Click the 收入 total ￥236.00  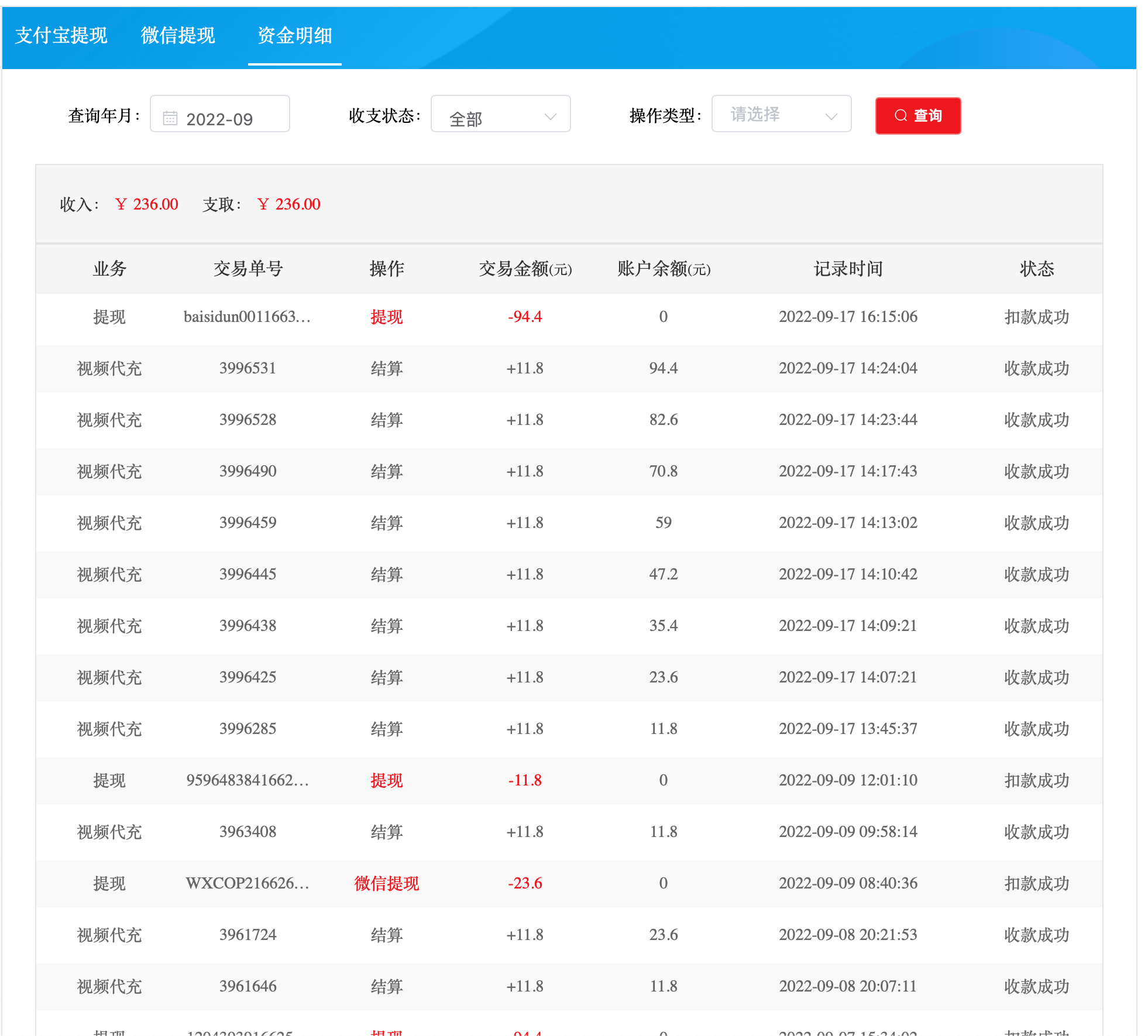pyautogui.click(x=146, y=204)
